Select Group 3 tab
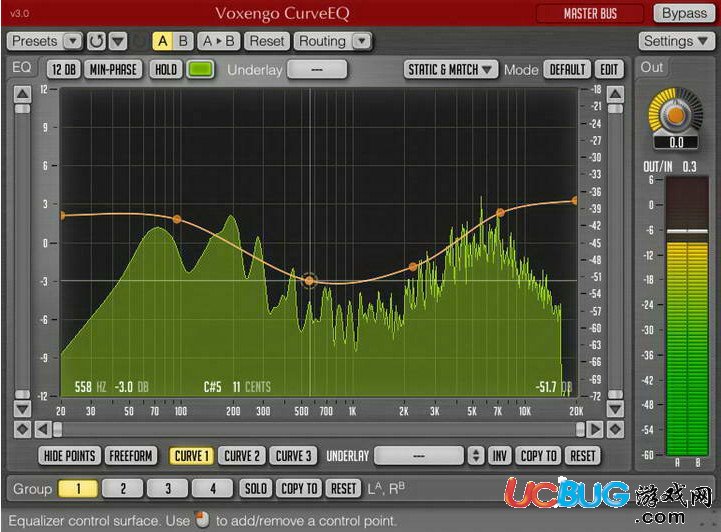Screen dimensions: 721x532 click(168, 488)
